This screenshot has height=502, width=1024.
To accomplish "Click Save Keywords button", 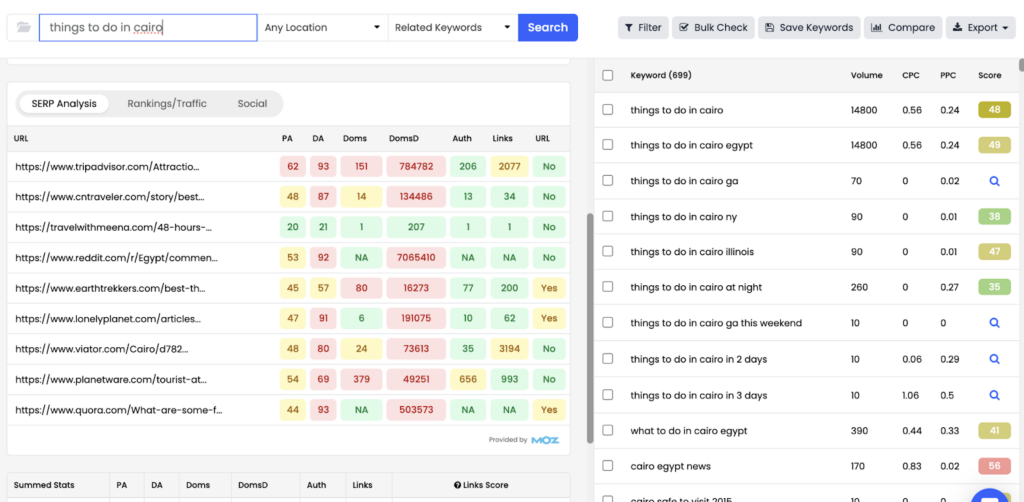I will (809, 27).
